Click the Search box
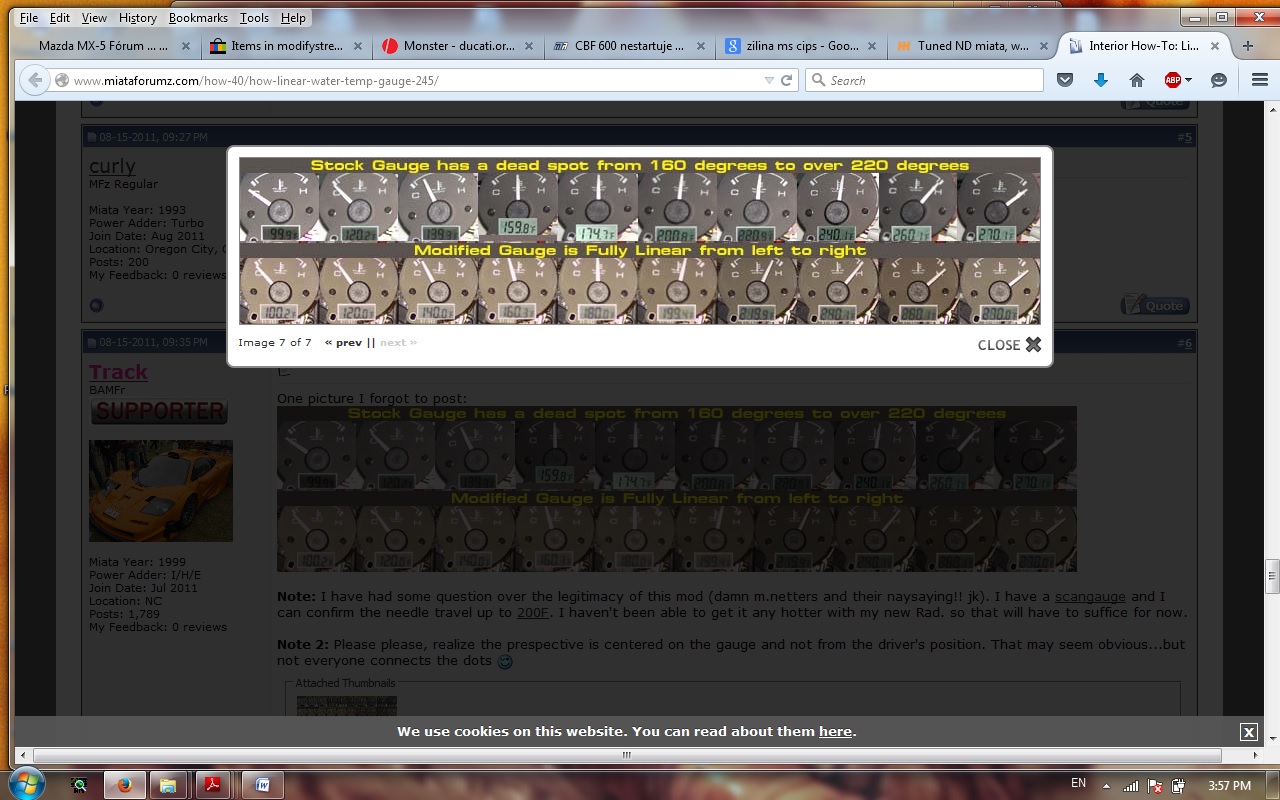The width and height of the screenshot is (1280, 800). [x=924, y=80]
